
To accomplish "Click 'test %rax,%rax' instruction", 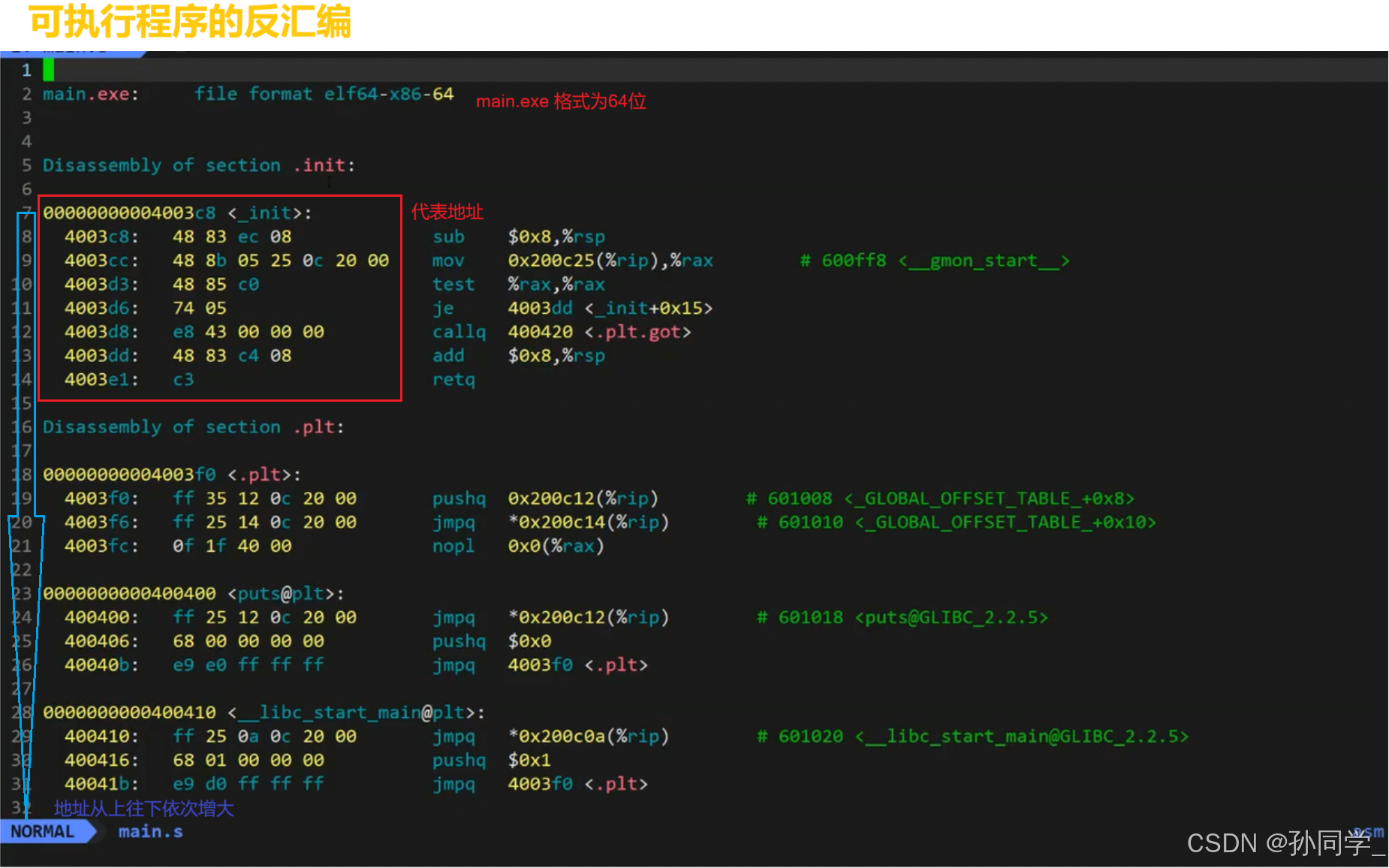I will click(x=519, y=285).
